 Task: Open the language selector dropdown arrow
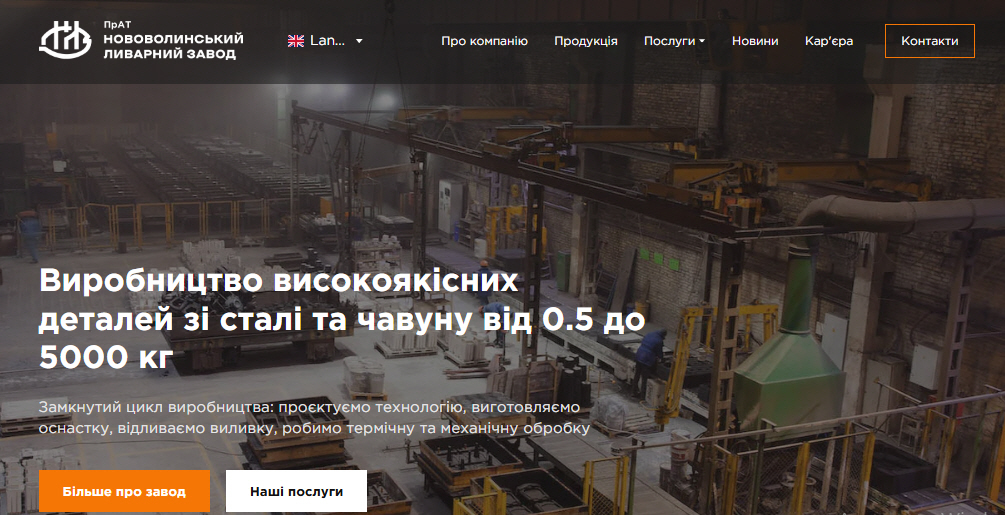pyautogui.click(x=359, y=41)
